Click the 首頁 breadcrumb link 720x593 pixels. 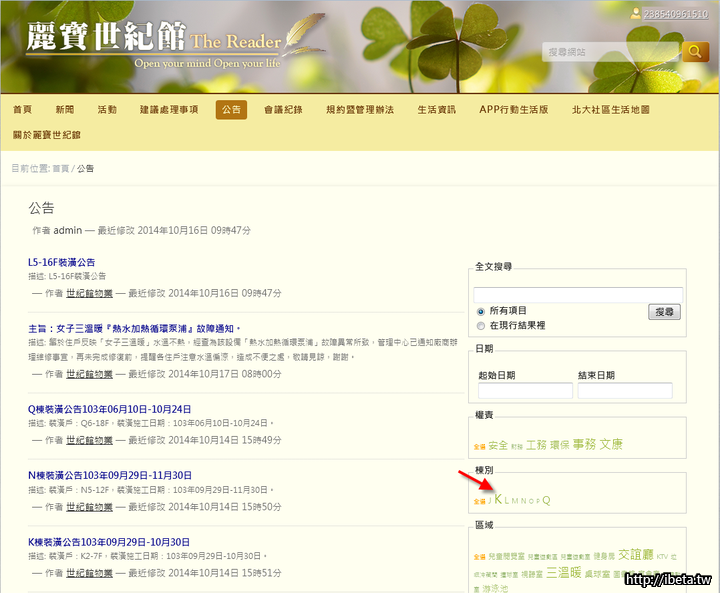tap(61, 169)
